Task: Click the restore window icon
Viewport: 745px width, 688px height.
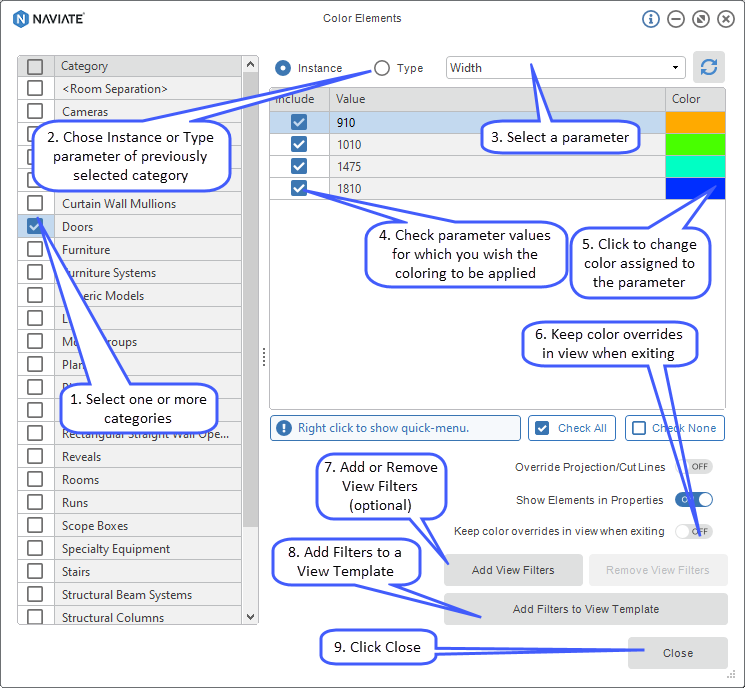Action: click(701, 19)
